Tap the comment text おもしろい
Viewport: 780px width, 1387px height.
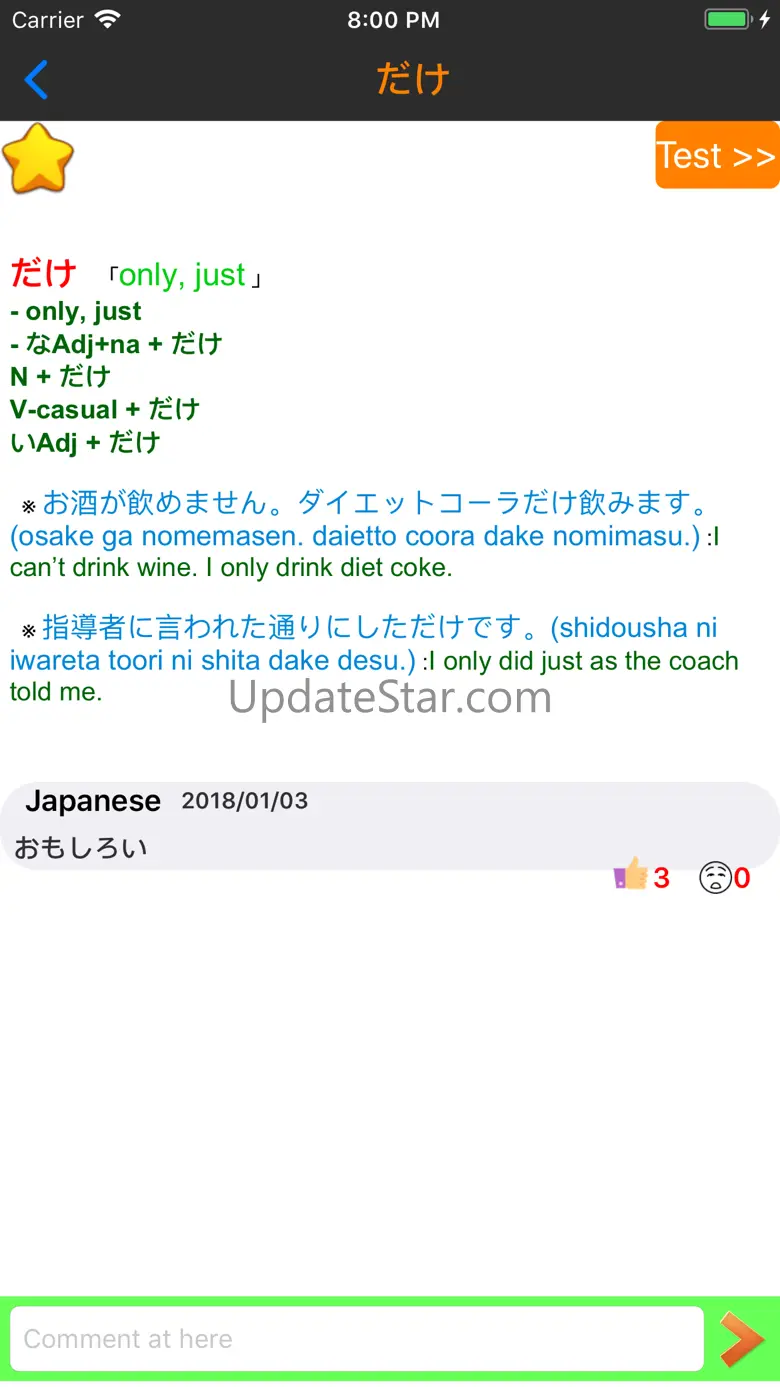[x=81, y=848]
